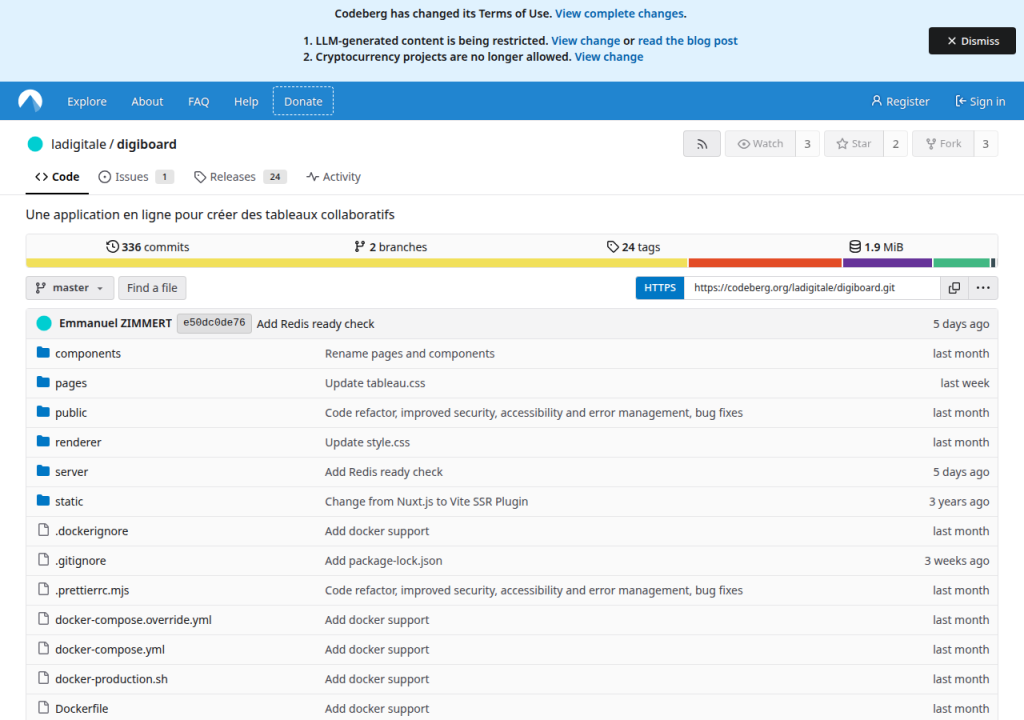Click the components folder icon
The height and width of the screenshot is (720, 1024).
43,353
